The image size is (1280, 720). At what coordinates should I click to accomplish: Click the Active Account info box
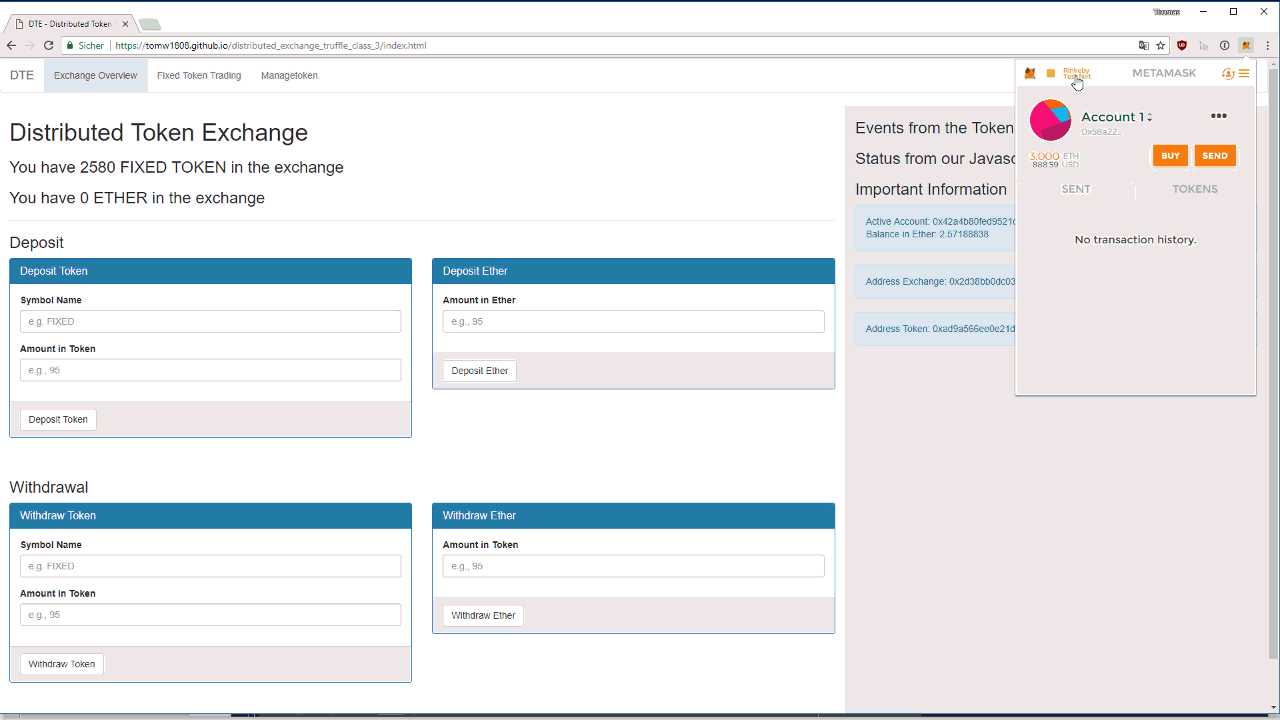point(935,228)
